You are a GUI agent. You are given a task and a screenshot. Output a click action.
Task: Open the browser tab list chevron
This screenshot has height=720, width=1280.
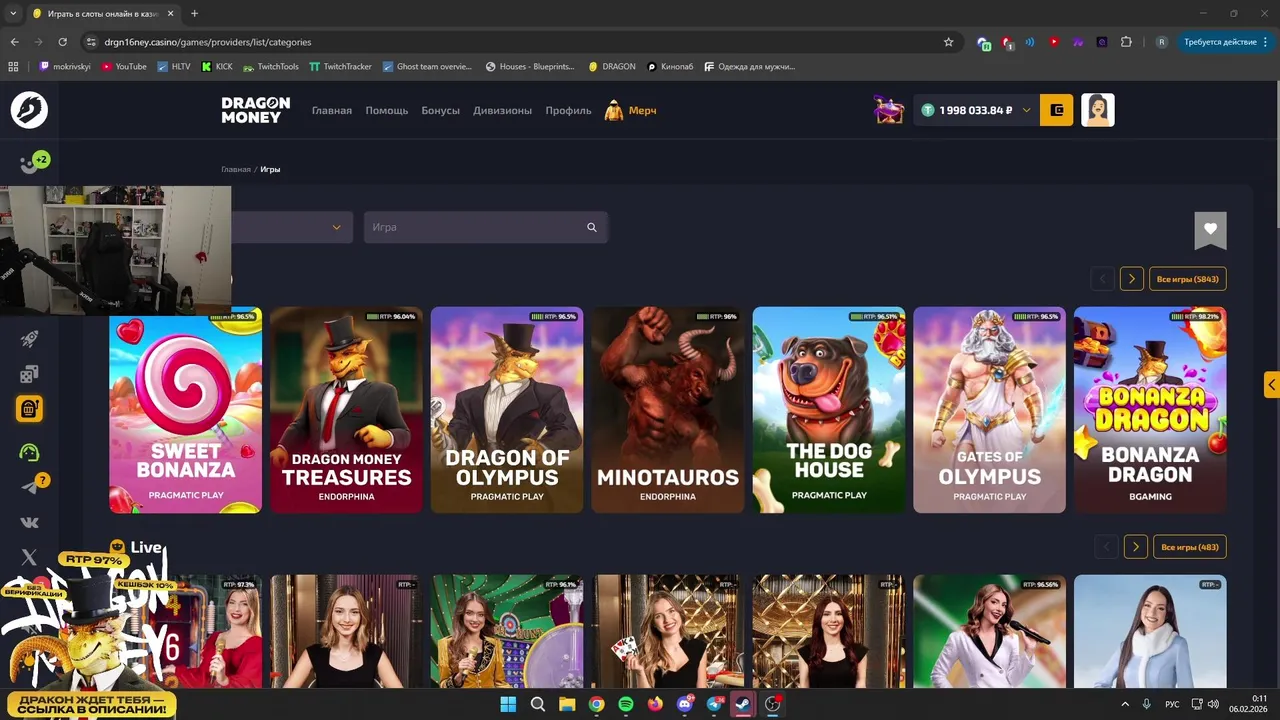[x=13, y=13]
